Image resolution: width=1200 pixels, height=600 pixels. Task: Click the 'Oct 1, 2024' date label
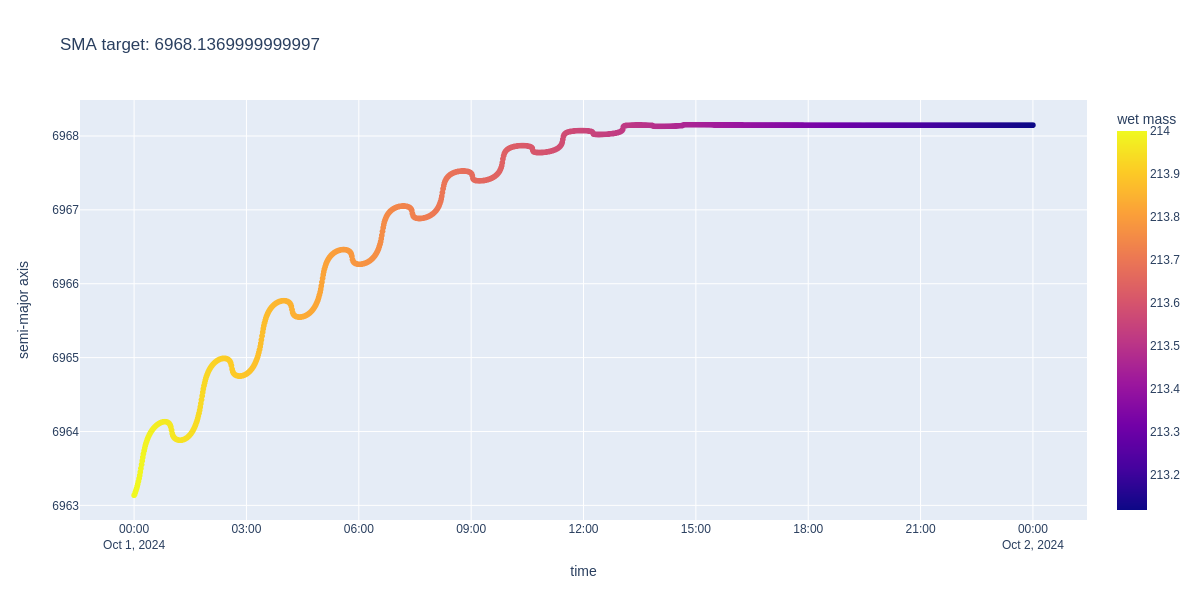click(134, 545)
